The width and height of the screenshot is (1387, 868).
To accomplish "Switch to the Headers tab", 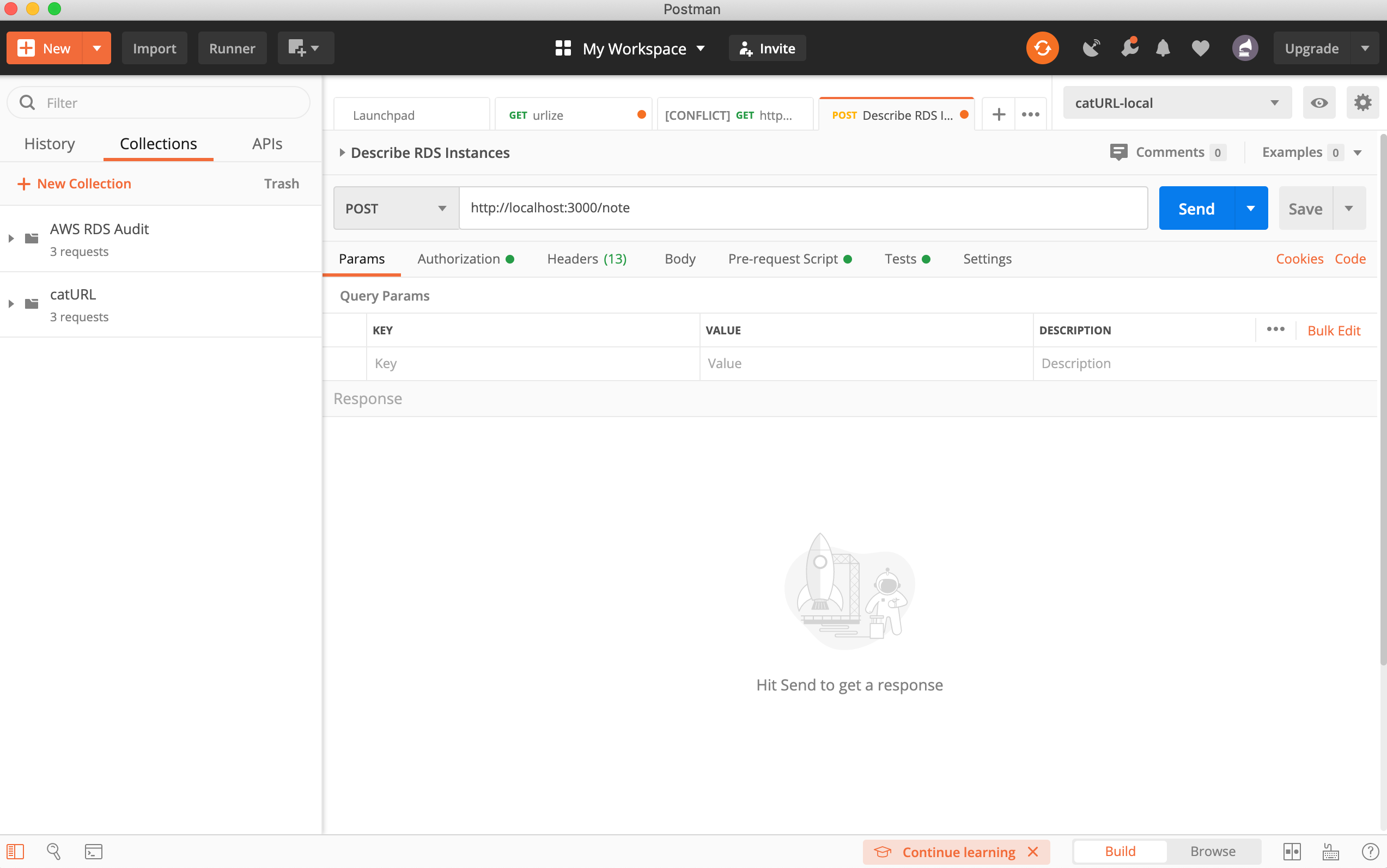I will (x=586, y=259).
